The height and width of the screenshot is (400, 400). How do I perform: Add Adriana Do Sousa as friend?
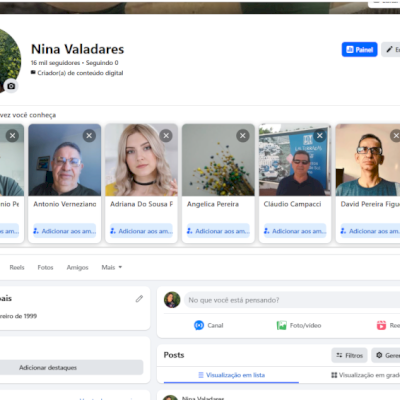141,231
